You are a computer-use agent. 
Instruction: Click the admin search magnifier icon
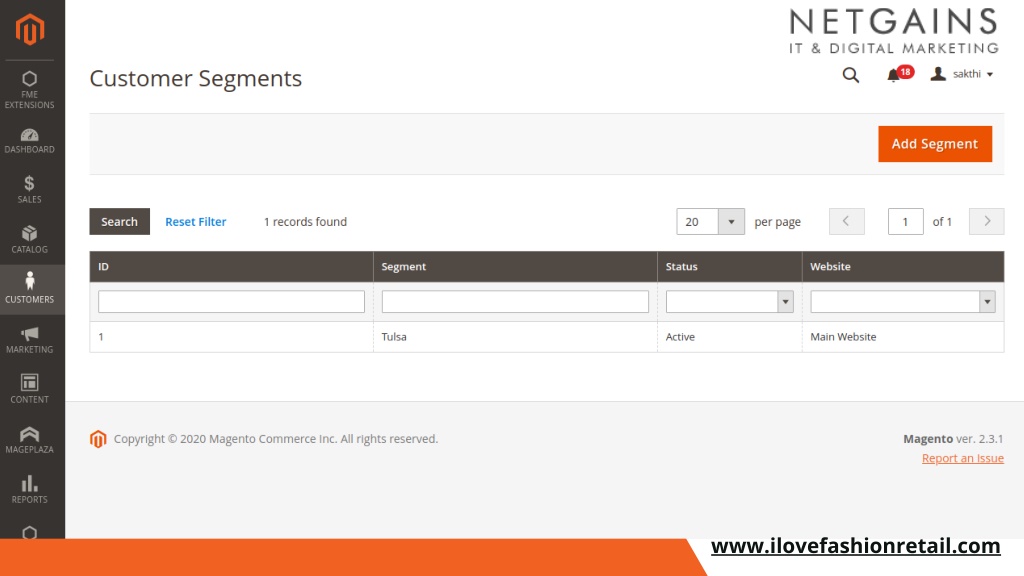pos(850,75)
